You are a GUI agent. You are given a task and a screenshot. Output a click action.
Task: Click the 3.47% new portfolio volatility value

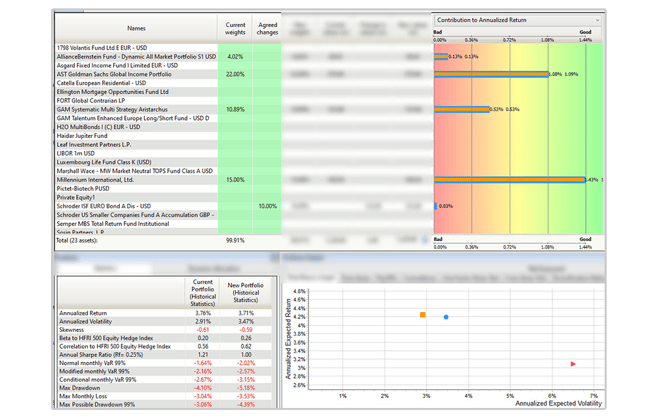246,322
